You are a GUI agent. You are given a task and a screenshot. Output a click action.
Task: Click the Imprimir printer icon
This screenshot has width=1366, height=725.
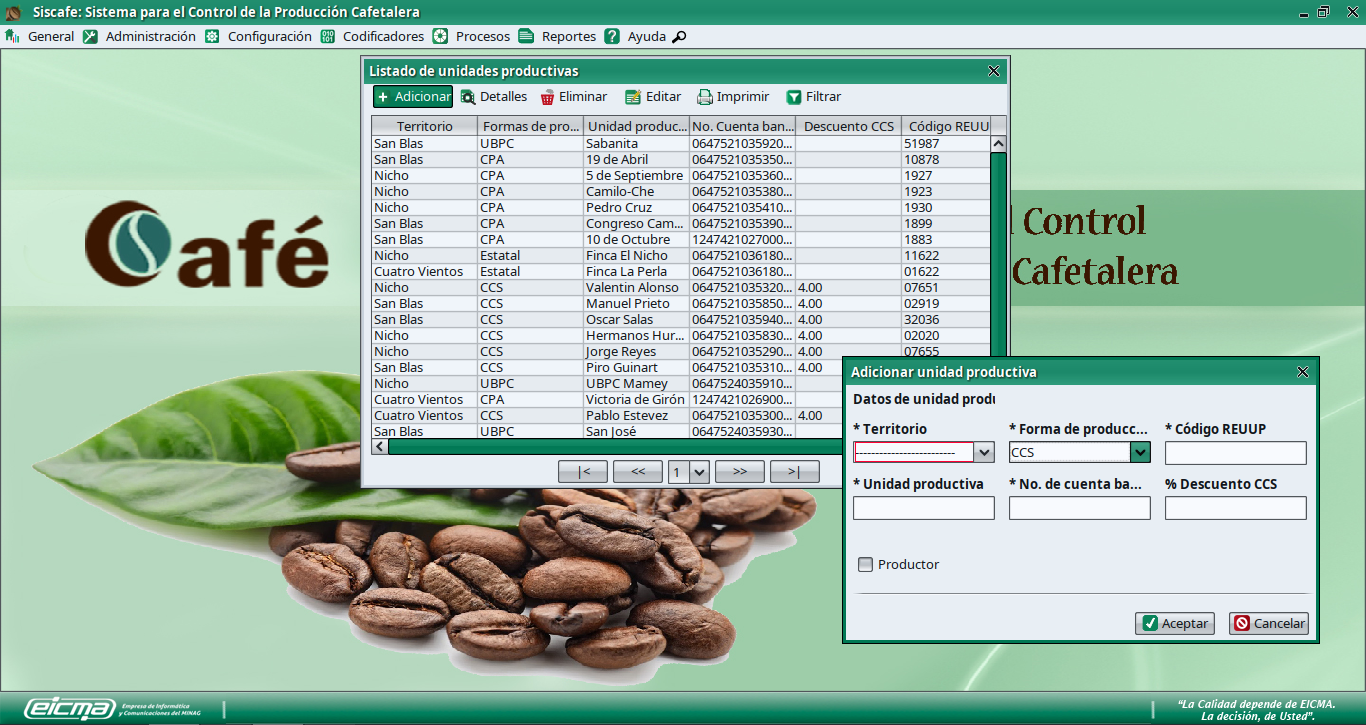click(x=705, y=97)
